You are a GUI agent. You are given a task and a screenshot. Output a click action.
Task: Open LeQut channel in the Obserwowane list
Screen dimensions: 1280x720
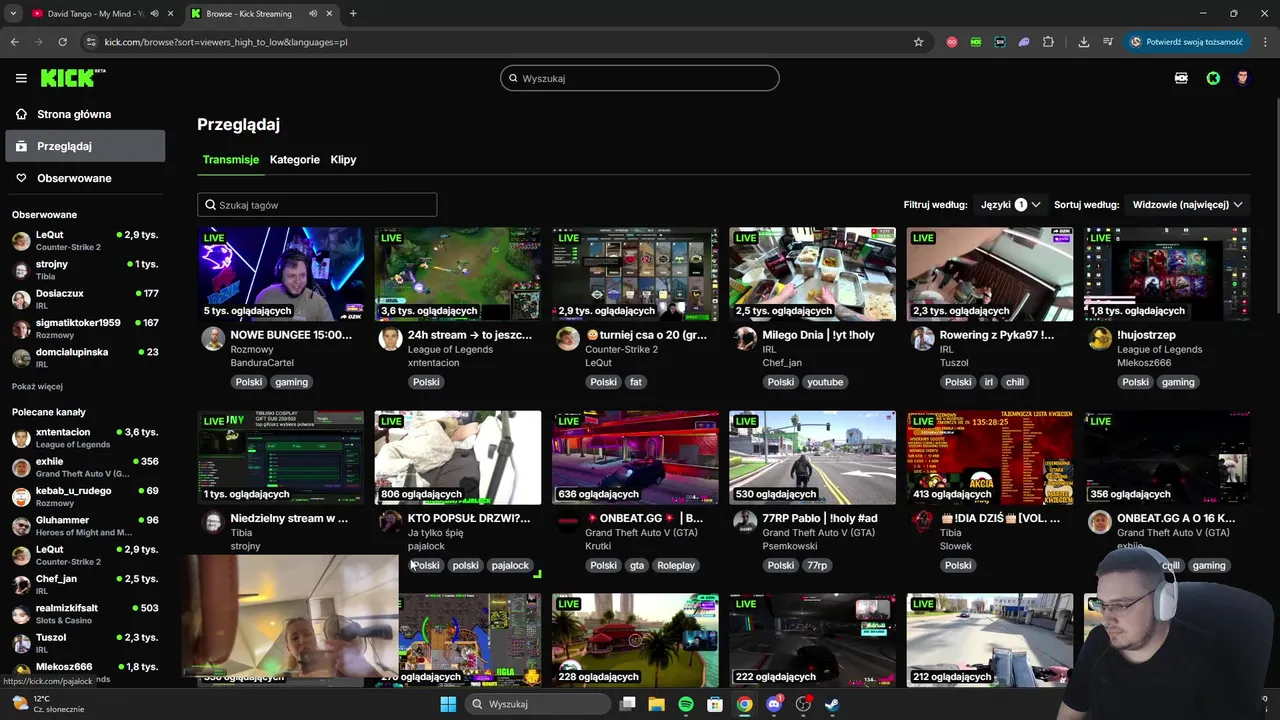pos(85,240)
